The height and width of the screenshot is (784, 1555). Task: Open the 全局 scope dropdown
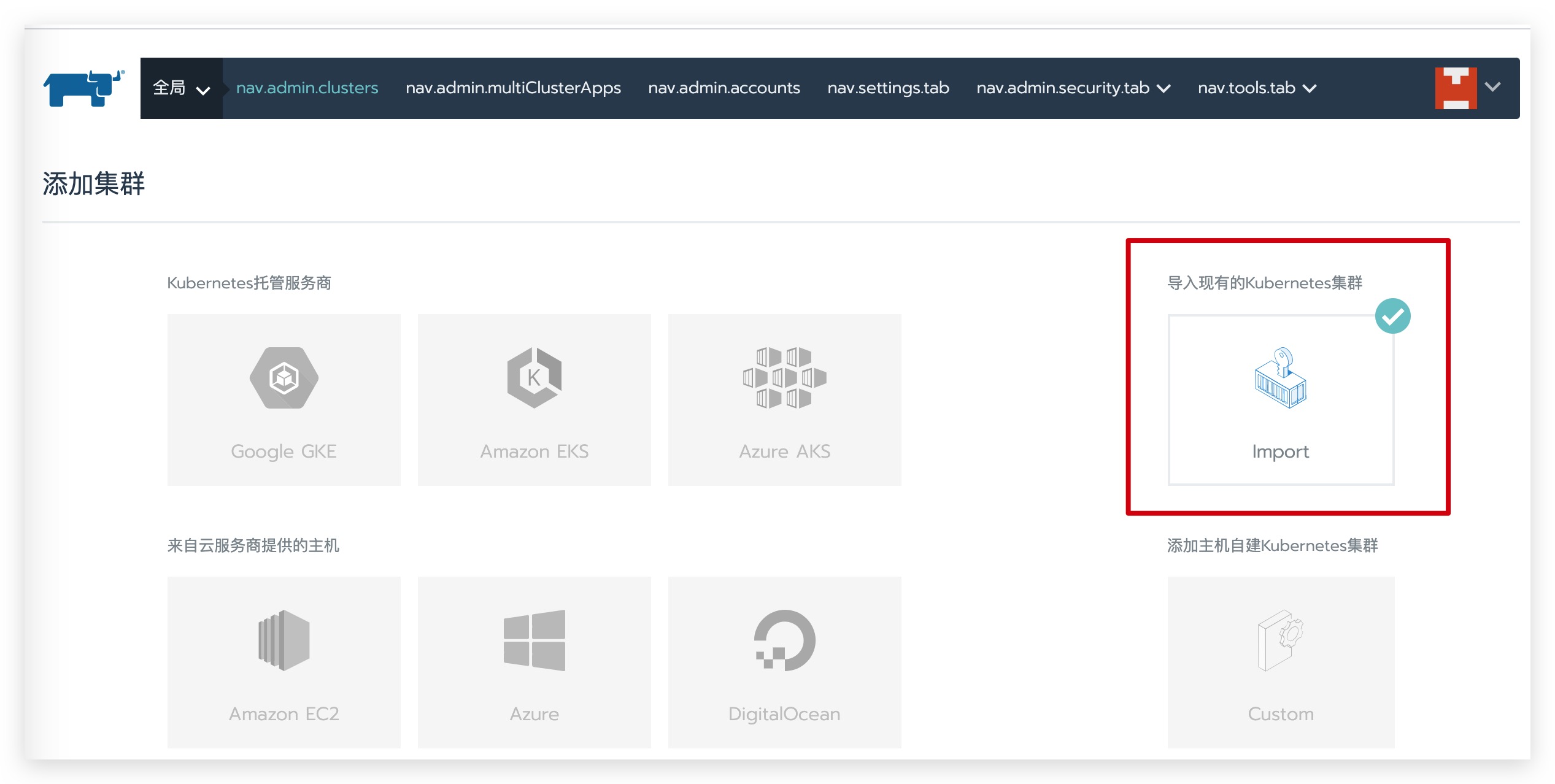tap(181, 88)
